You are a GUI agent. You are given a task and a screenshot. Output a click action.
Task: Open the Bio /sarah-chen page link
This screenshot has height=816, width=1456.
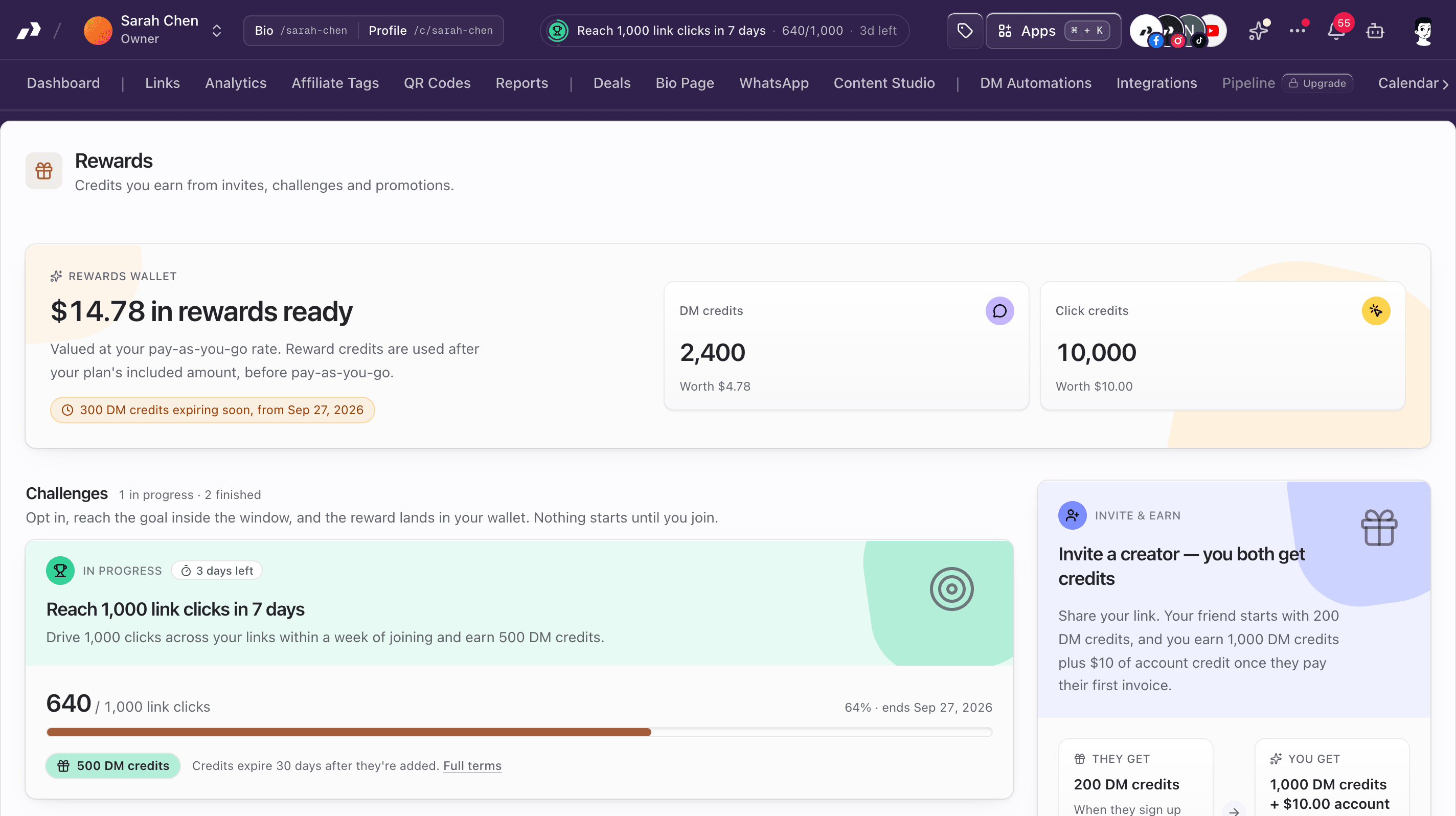pyautogui.click(x=301, y=31)
